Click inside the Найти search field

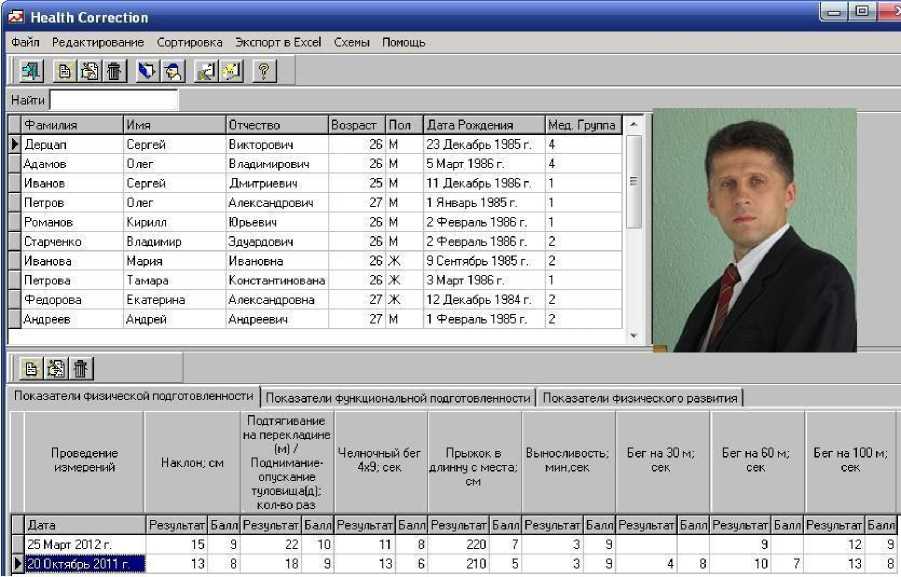click(114, 100)
